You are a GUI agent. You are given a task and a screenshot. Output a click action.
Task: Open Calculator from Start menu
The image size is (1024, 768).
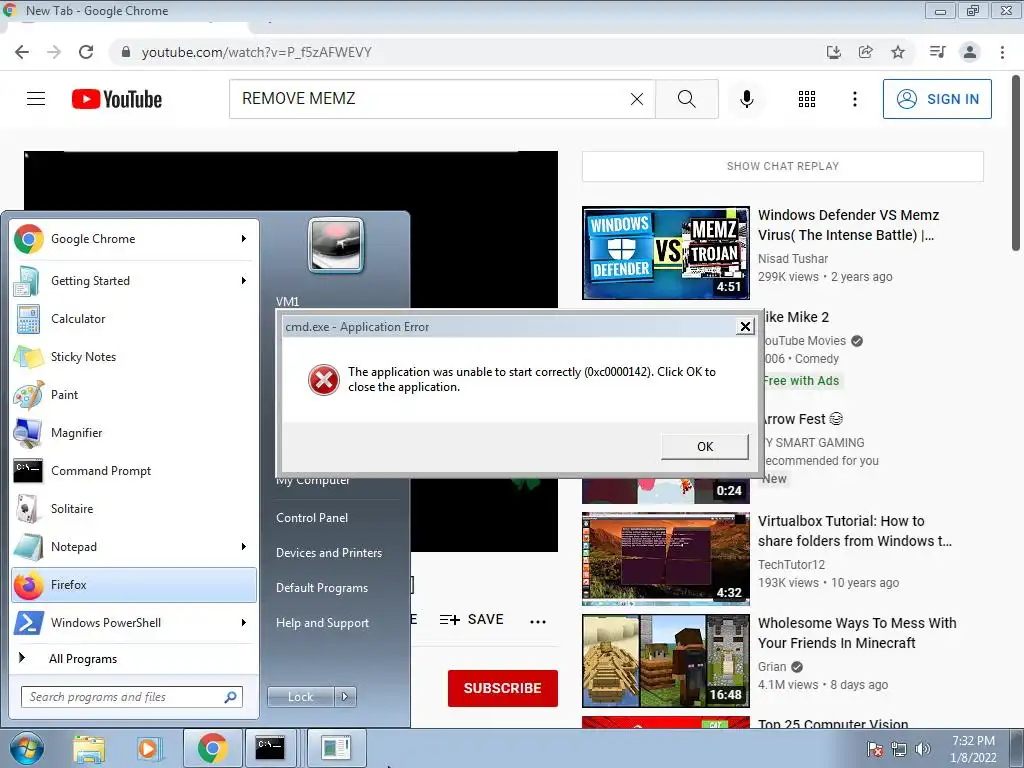[134, 319]
